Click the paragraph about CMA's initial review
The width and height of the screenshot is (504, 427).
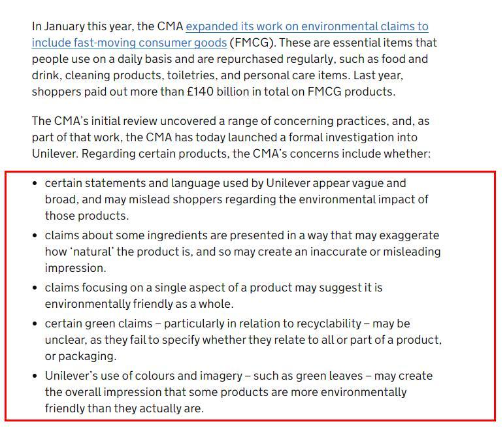[231, 137]
